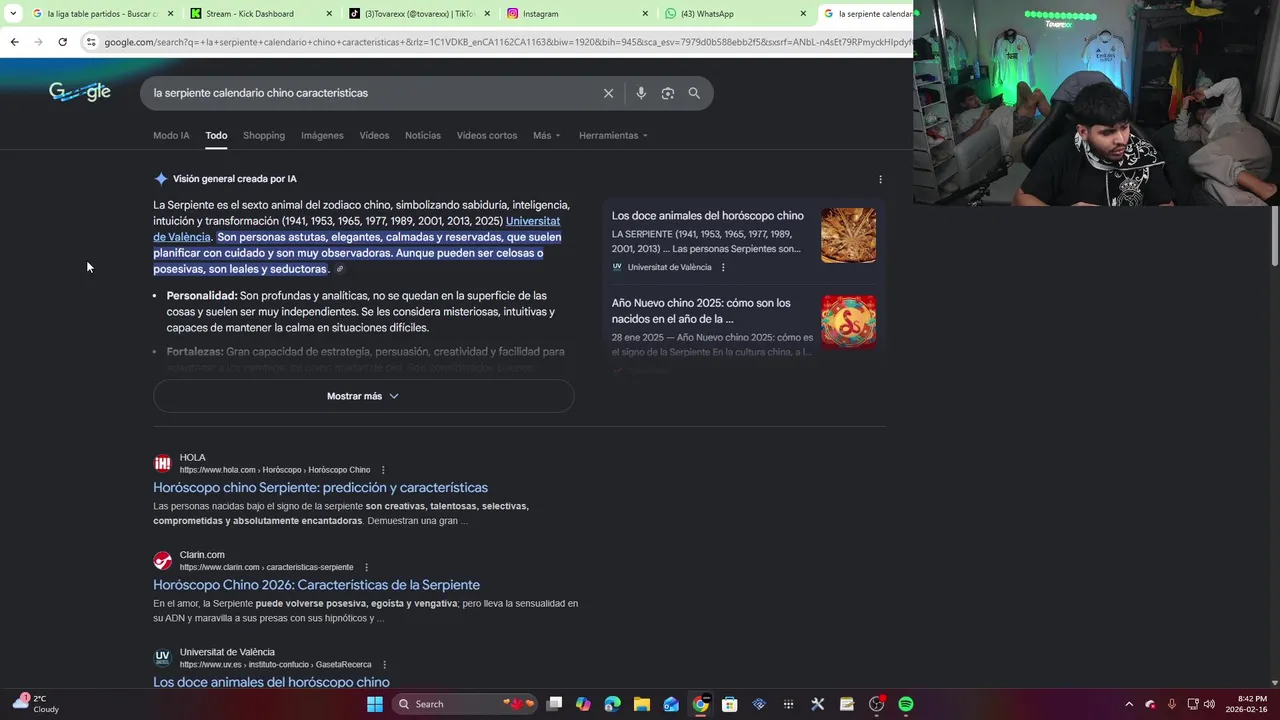Viewport: 1280px width, 720px height.
Task: Click the Clarin.com site favicon
Action: (x=162, y=560)
